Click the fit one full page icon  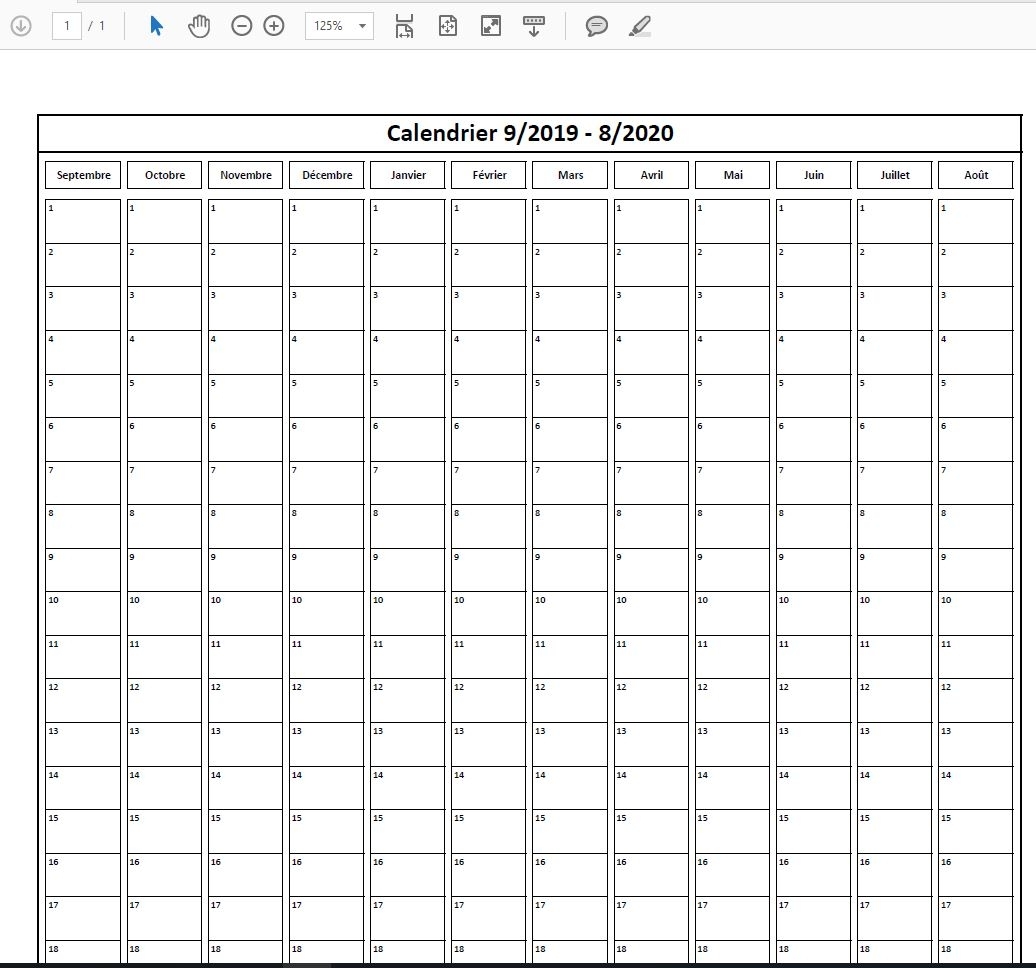coord(448,26)
